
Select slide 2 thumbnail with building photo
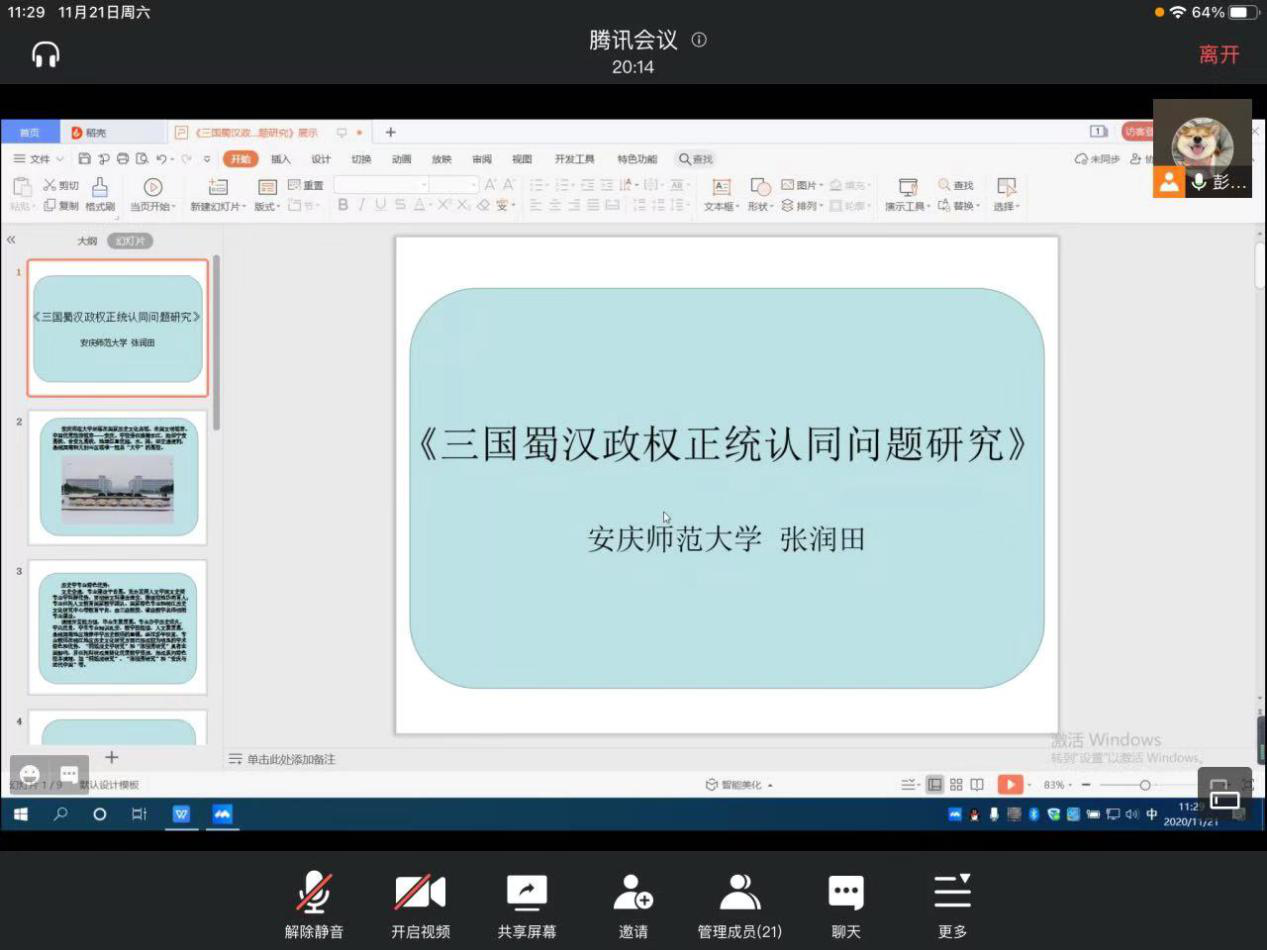coord(118,478)
